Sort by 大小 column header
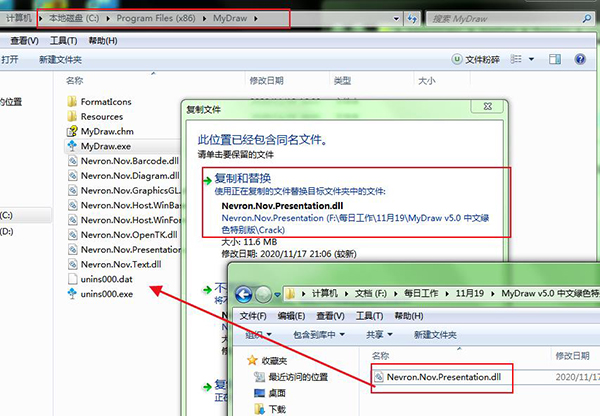 tap(427, 80)
